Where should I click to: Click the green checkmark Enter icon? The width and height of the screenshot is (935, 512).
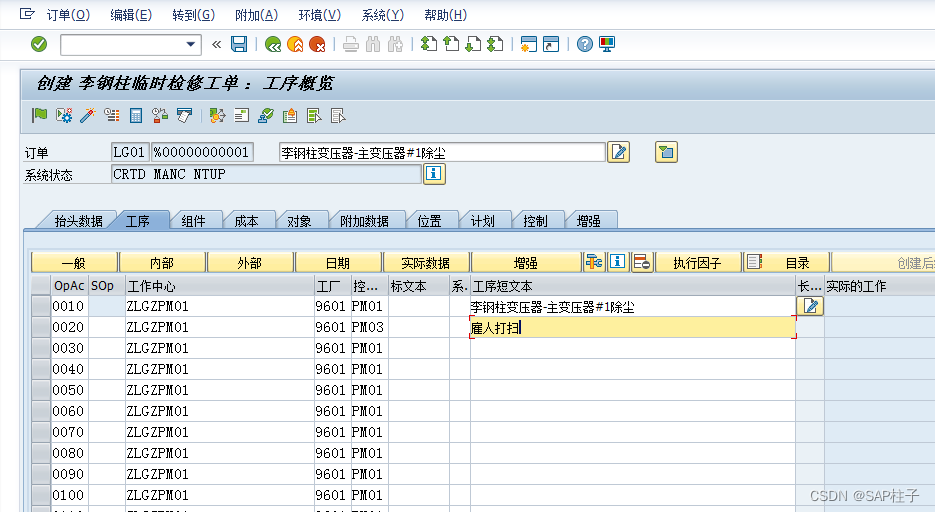(39, 44)
